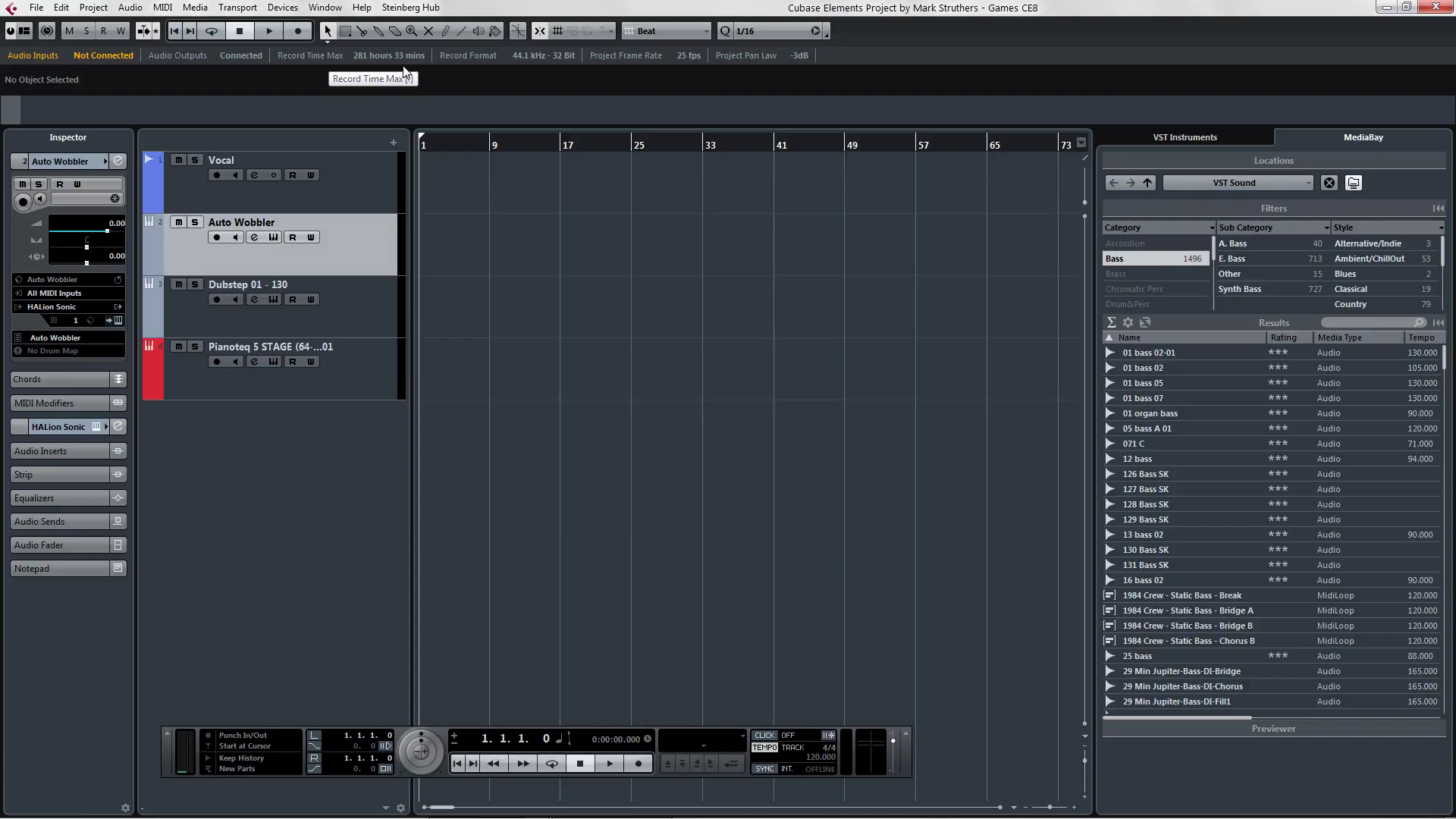Open Edit Channel Settings for the Vocal track
Image resolution: width=1456 pixels, height=819 pixels.
coord(256,174)
